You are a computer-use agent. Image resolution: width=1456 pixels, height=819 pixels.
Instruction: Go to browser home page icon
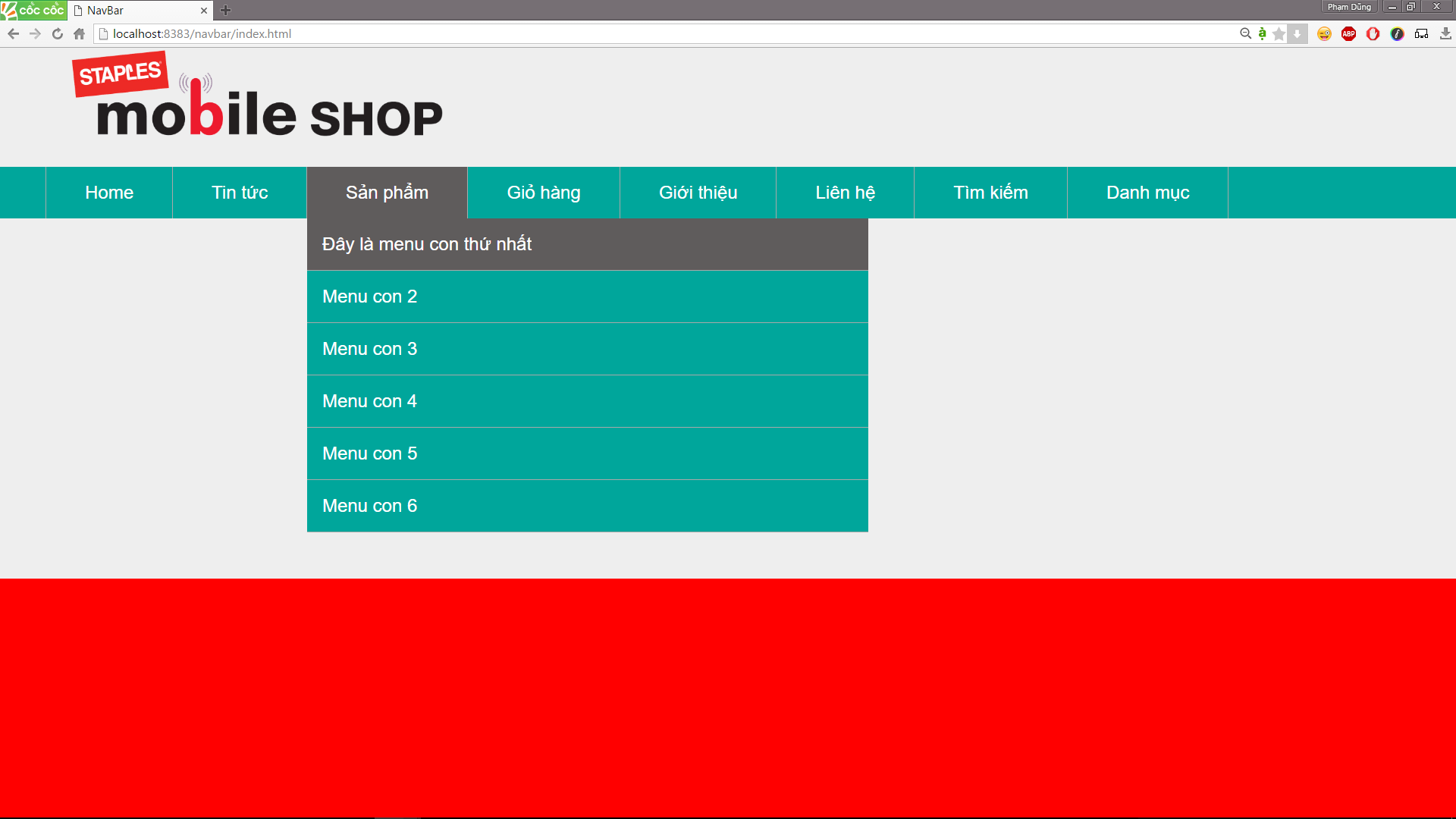79,33
